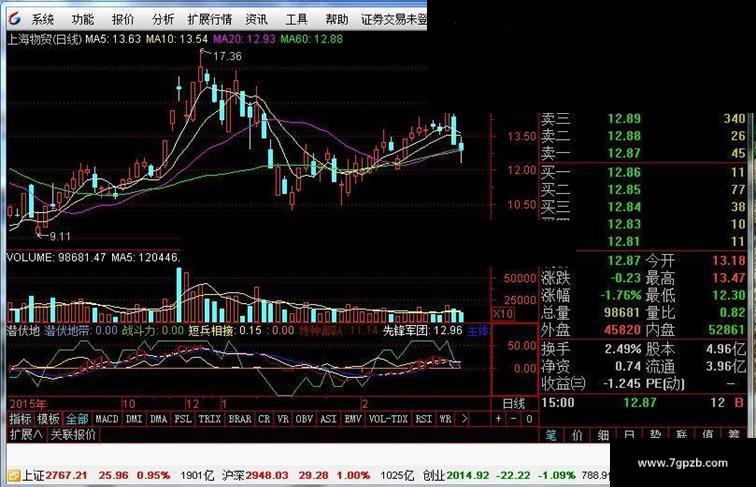Image resolution: width=756 pixels, height=487 pixels.
Task: Click the 沪深 index value 2948.03
Action: [x=267, y=475]
